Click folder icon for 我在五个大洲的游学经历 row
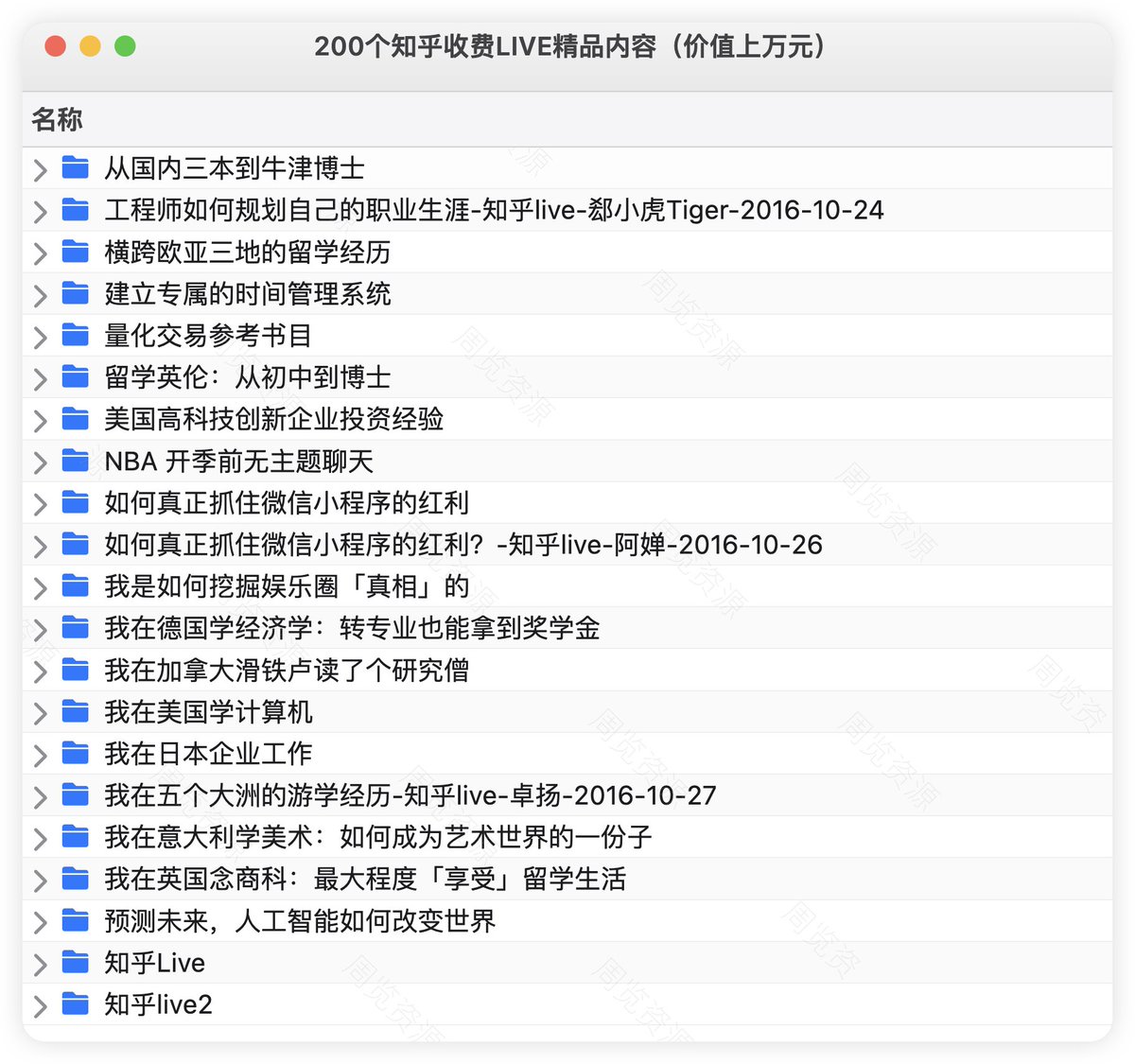Screen dimensions: 1135x1064 click(76, 795)
